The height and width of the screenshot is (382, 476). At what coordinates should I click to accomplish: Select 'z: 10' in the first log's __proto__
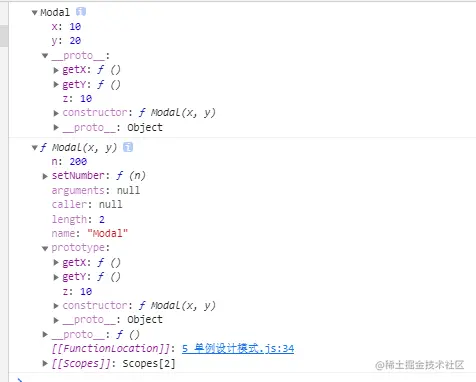pos(77,98)
